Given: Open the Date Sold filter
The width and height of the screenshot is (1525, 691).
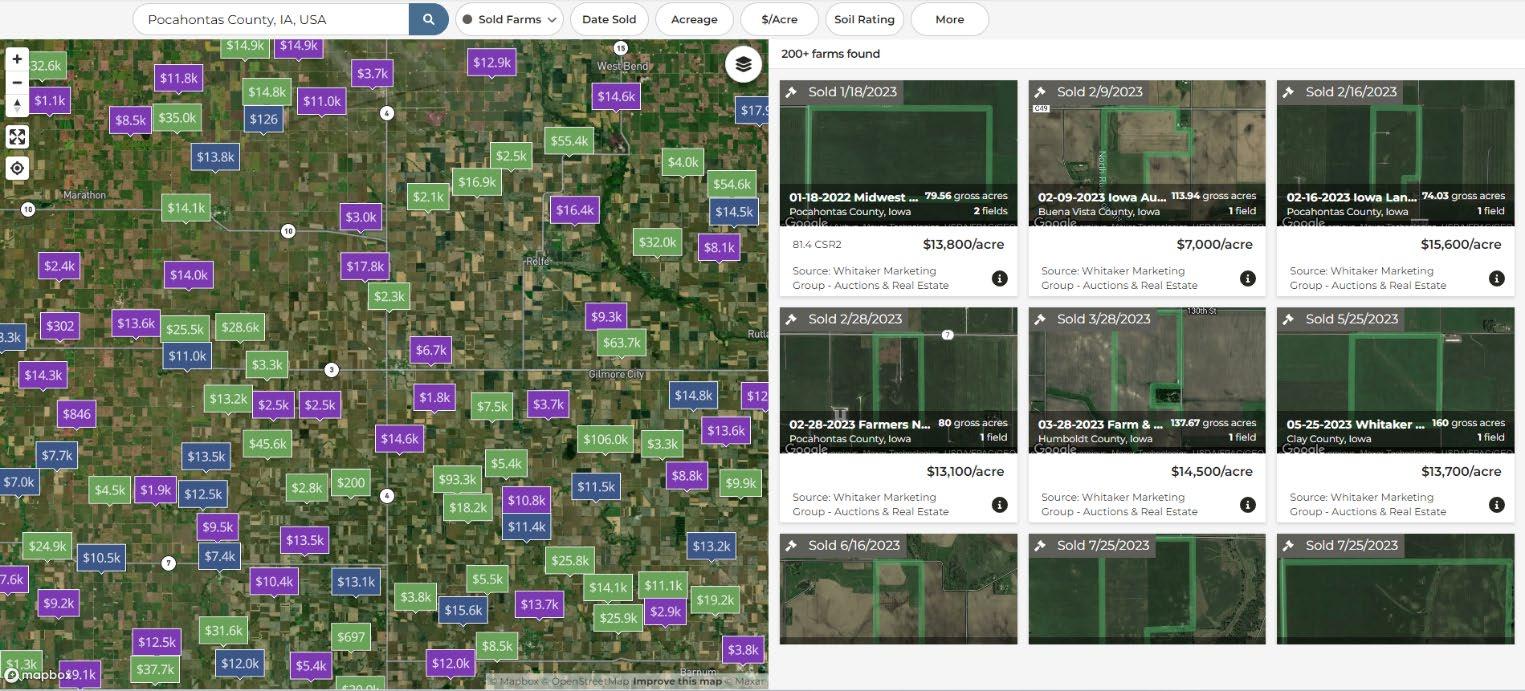Looking at the screenshot, I should point(609,19).
